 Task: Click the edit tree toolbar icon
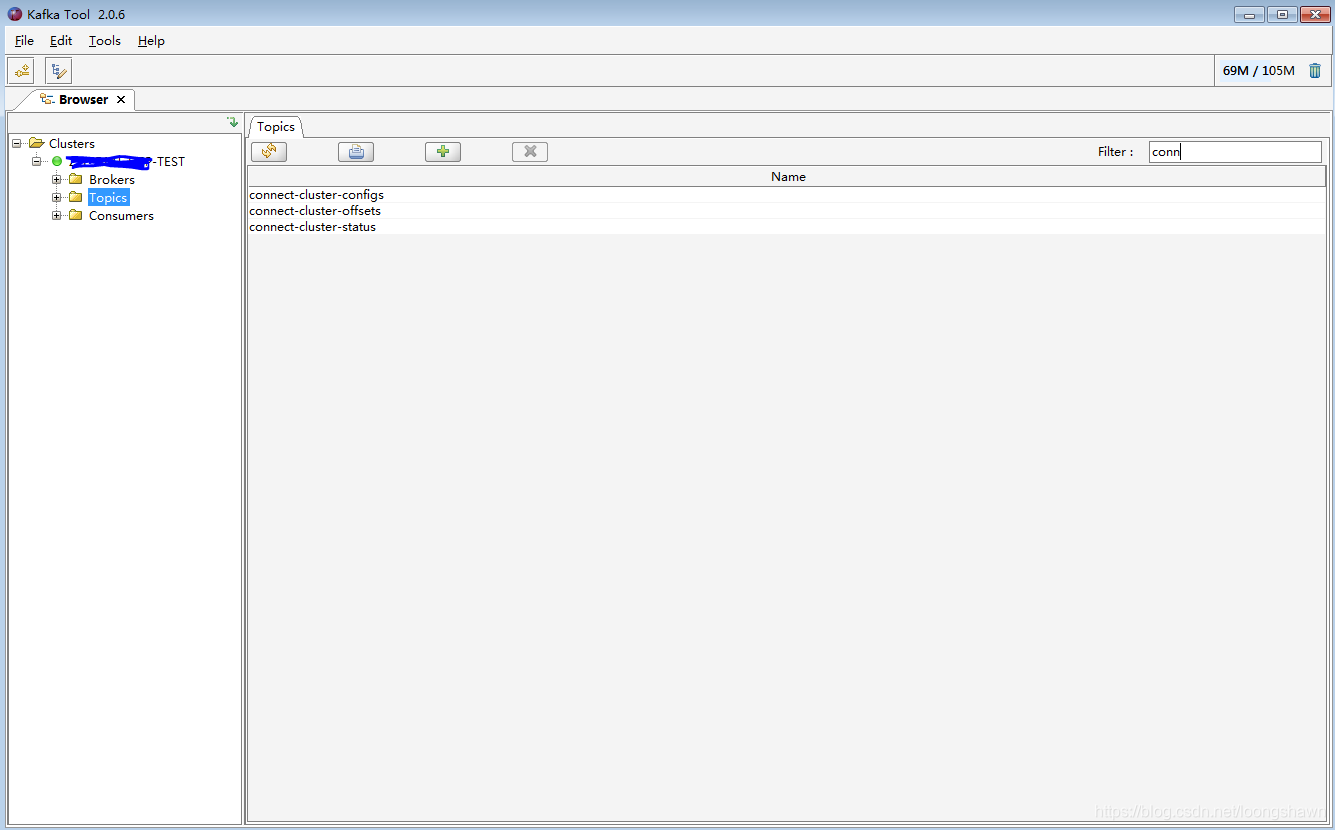(59, 71)
